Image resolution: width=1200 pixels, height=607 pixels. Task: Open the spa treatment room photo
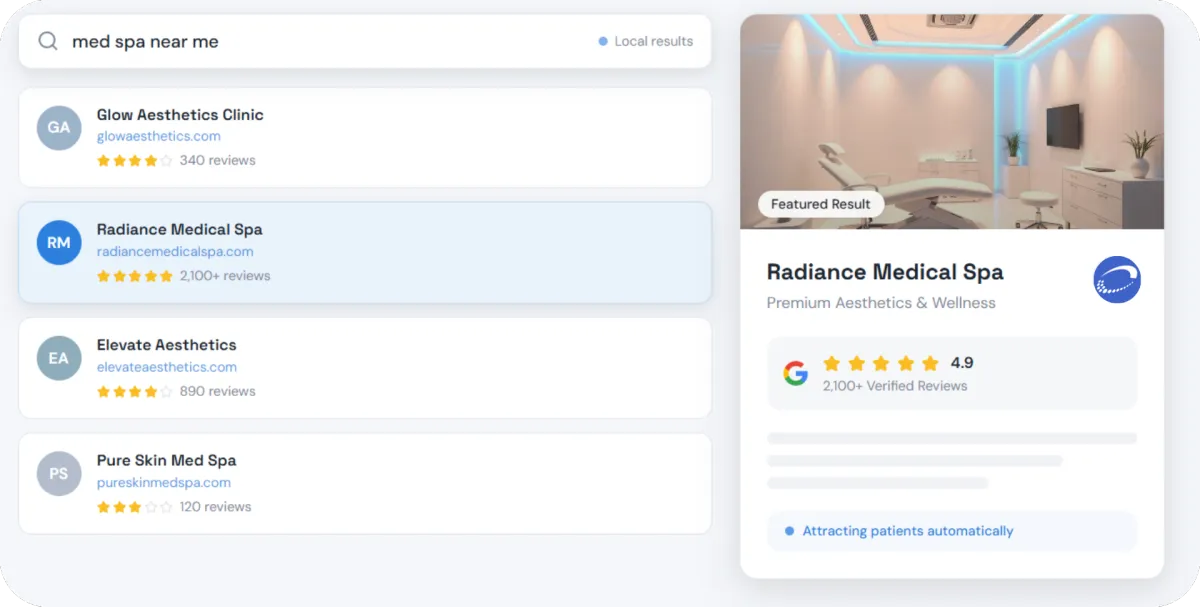[x=952, y=121]
